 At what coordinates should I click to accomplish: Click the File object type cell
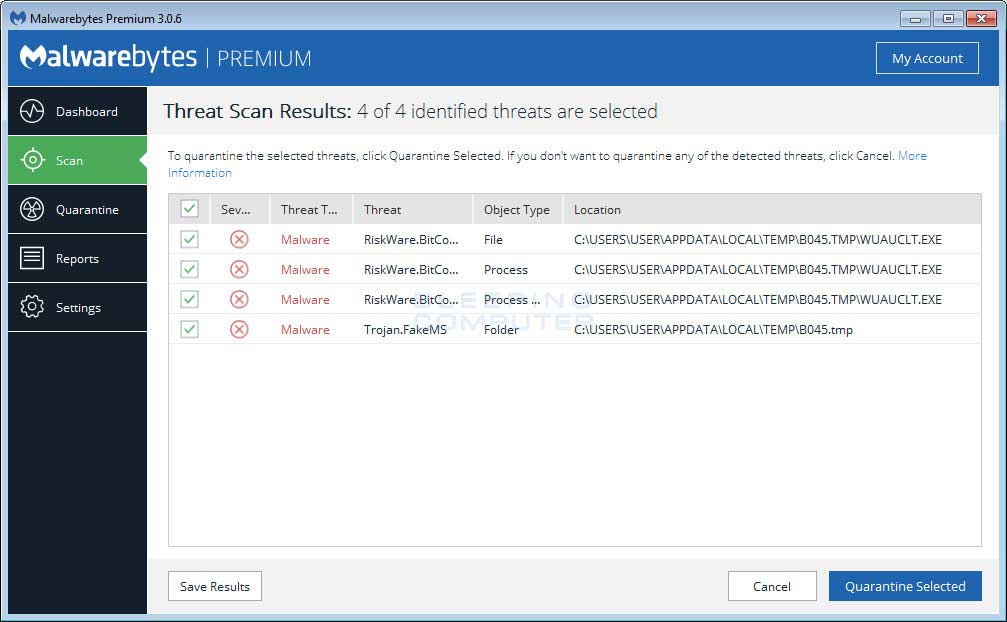tap(493, 239)
